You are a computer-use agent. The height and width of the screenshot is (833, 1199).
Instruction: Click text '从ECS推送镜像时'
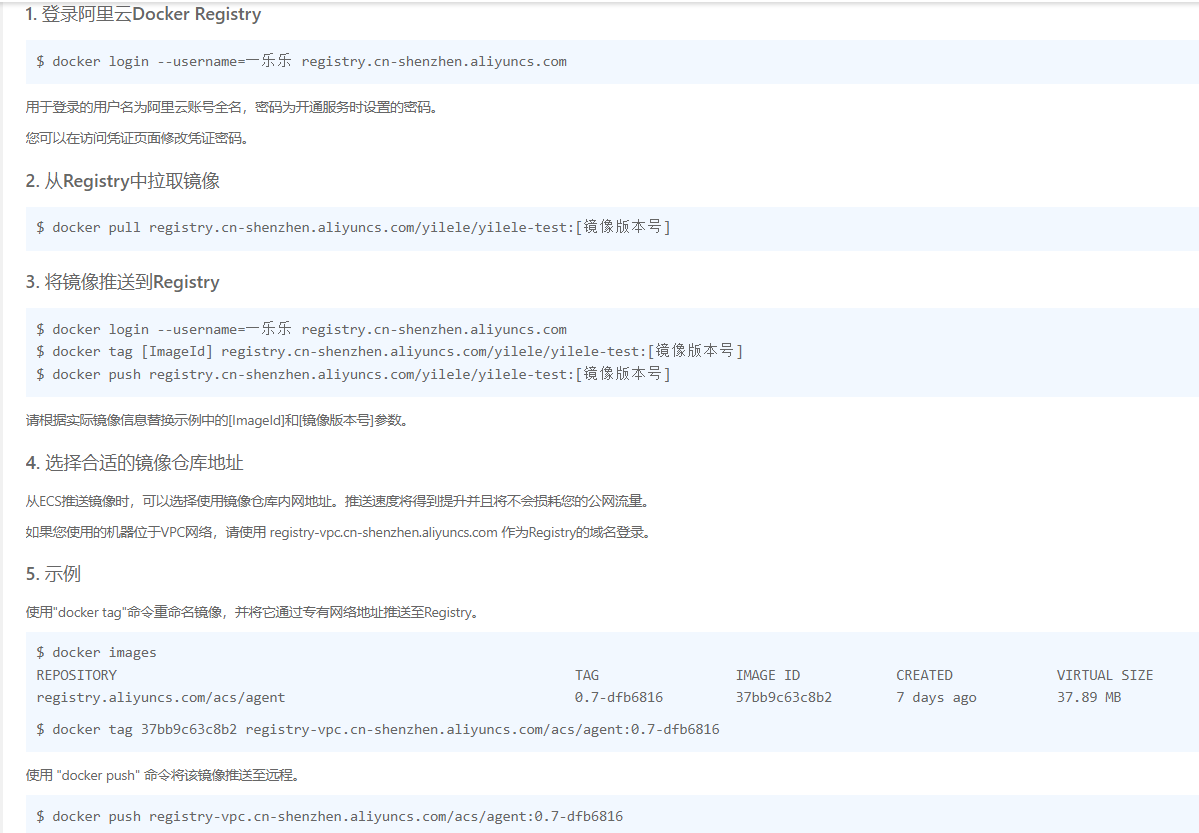[77, 502]
